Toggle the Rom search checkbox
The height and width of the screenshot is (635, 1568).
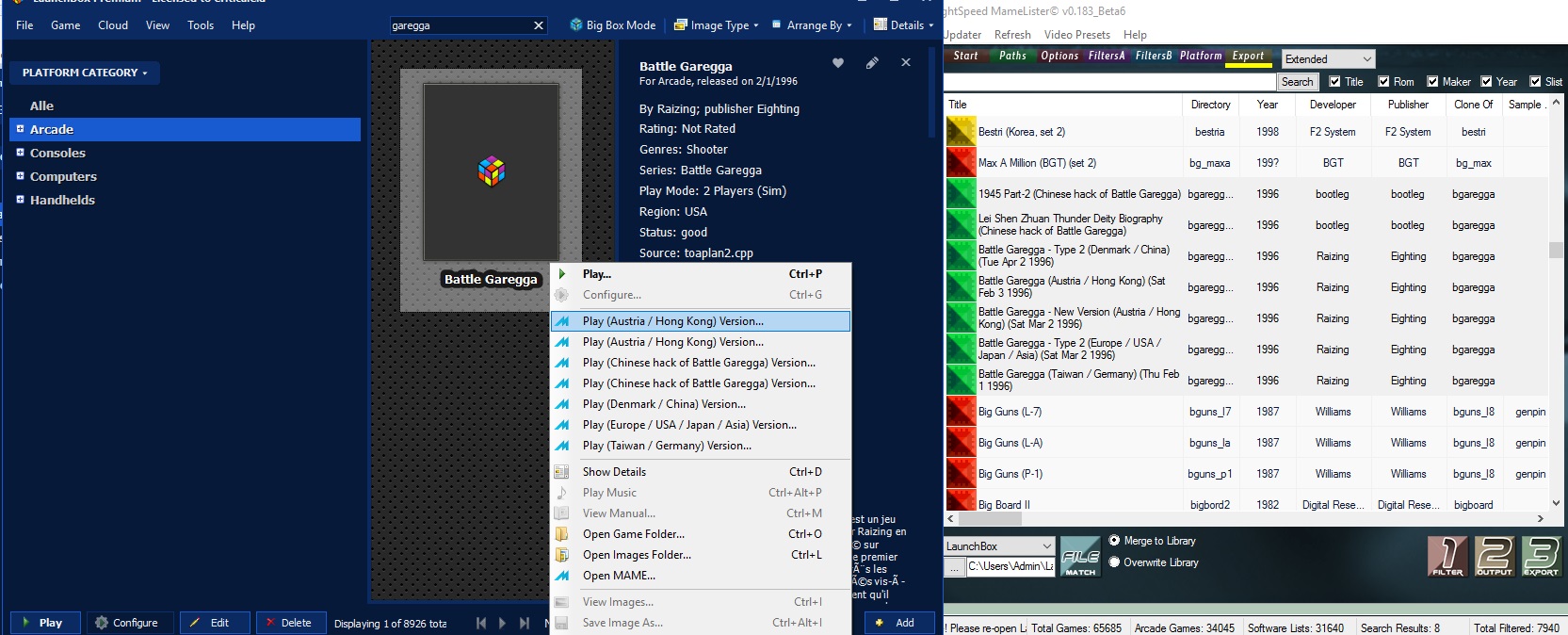pyautogui.click(x=1383, y=82)
